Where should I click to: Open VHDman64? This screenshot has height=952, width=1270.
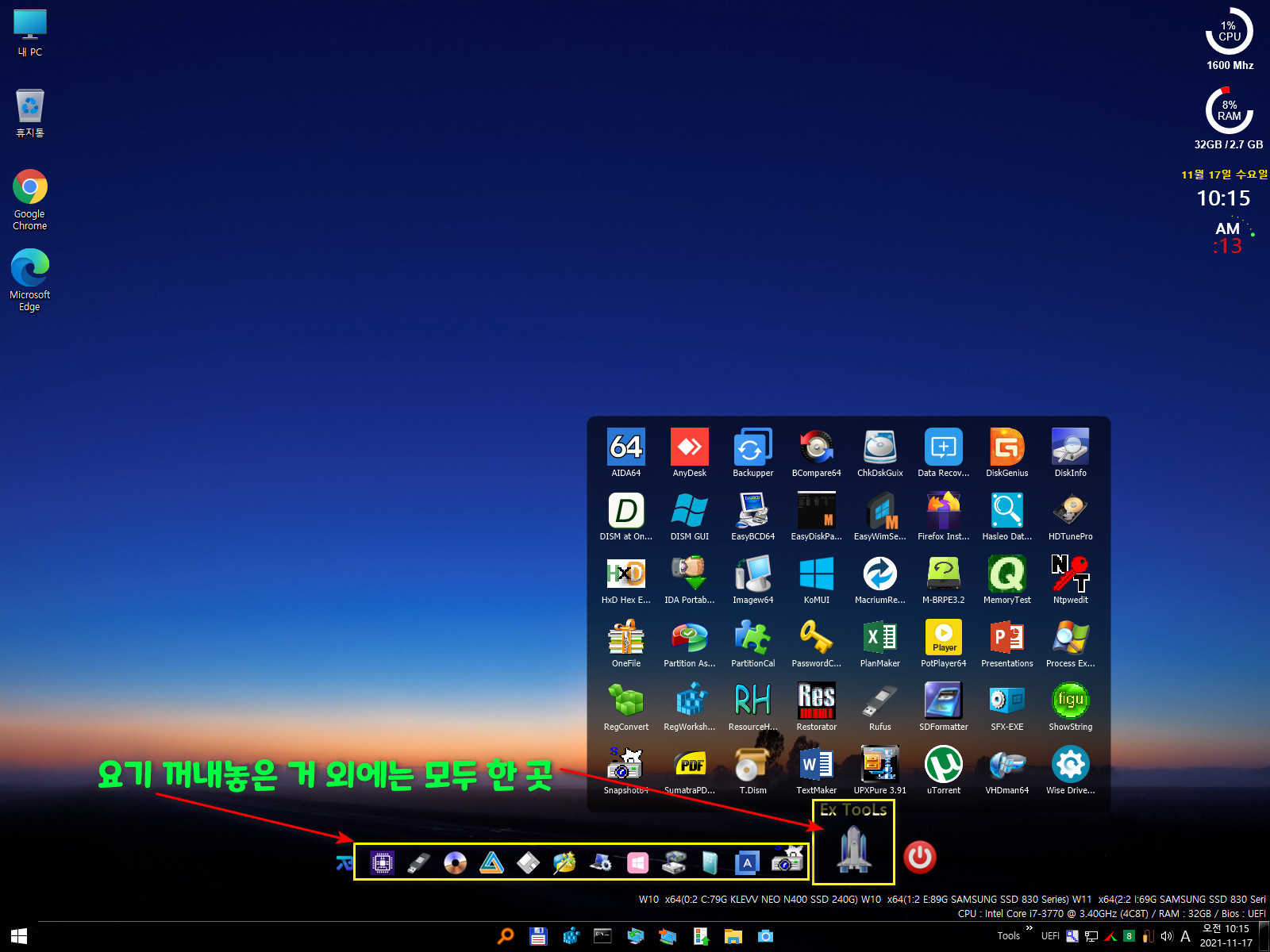(x=1006, y=765)
